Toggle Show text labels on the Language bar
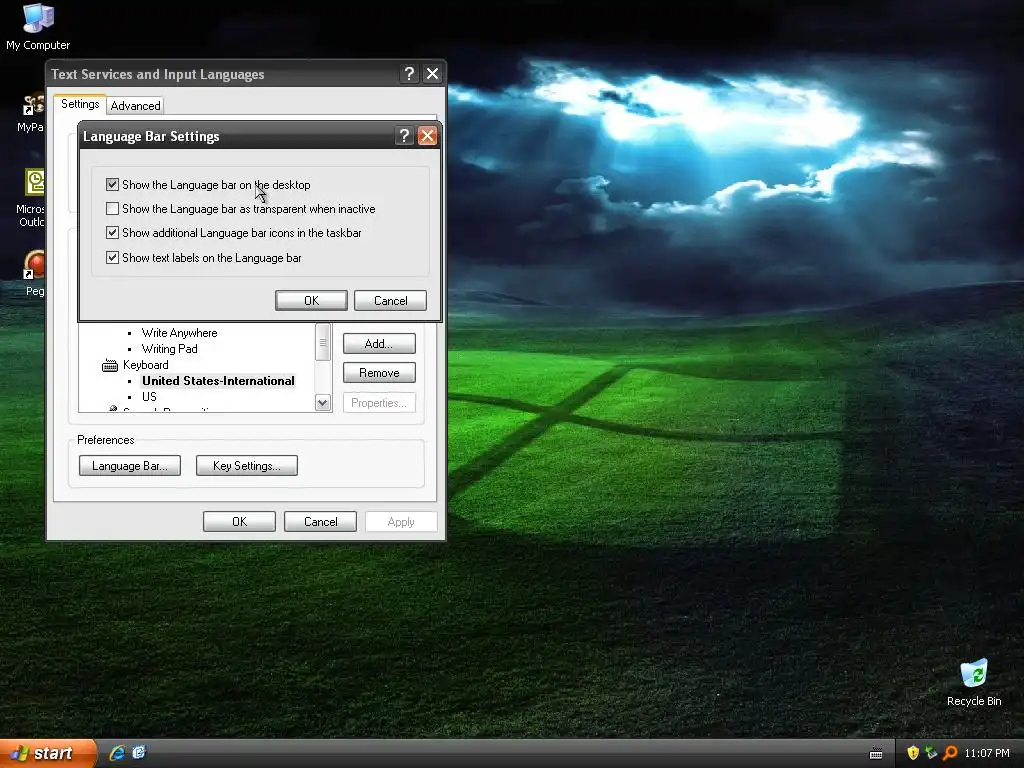Image resolution: width=1024 pixels, height=768 pixels. tap(112, 258)
